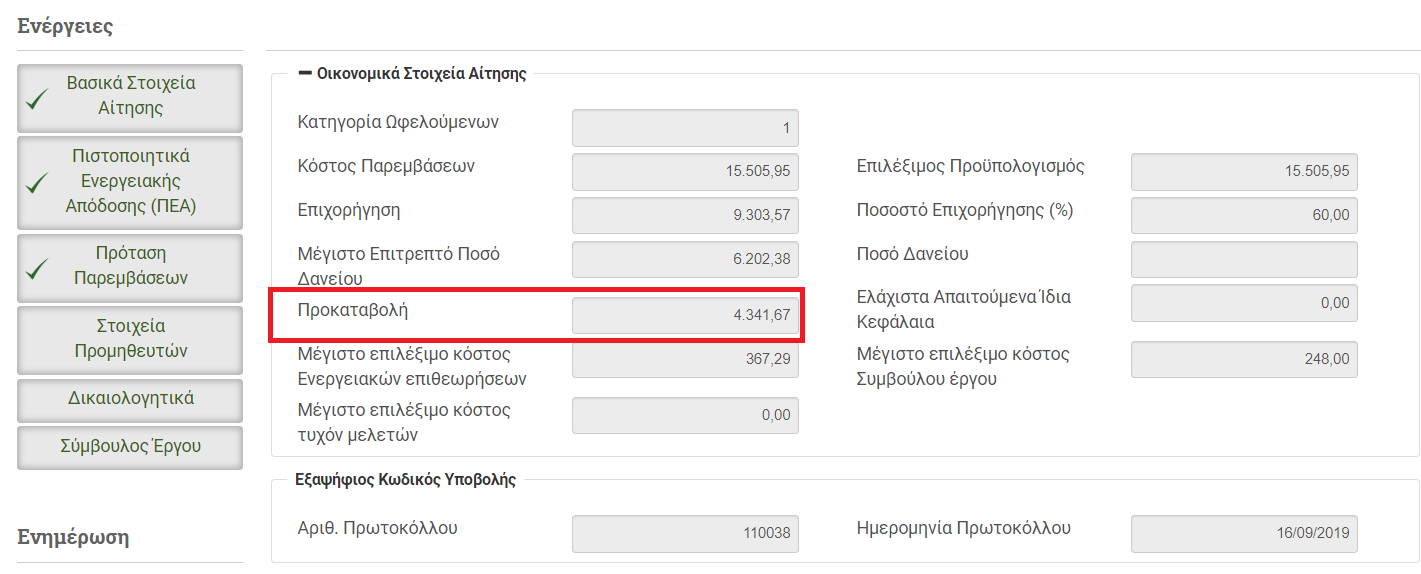Click Ενημέρωση sidebar heading

click(x=74, y=538)
